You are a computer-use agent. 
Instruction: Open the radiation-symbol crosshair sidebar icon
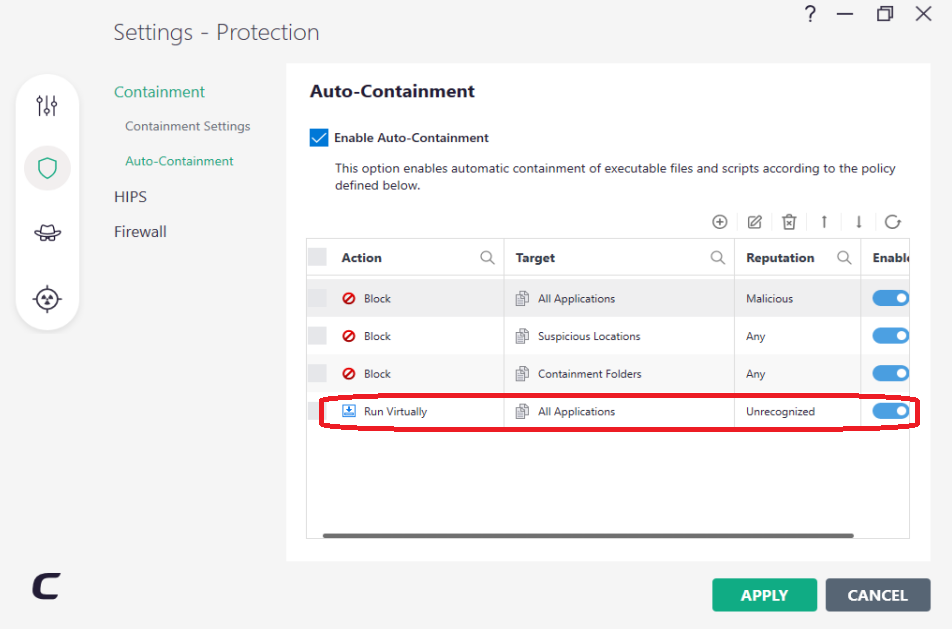click(47, 298)
